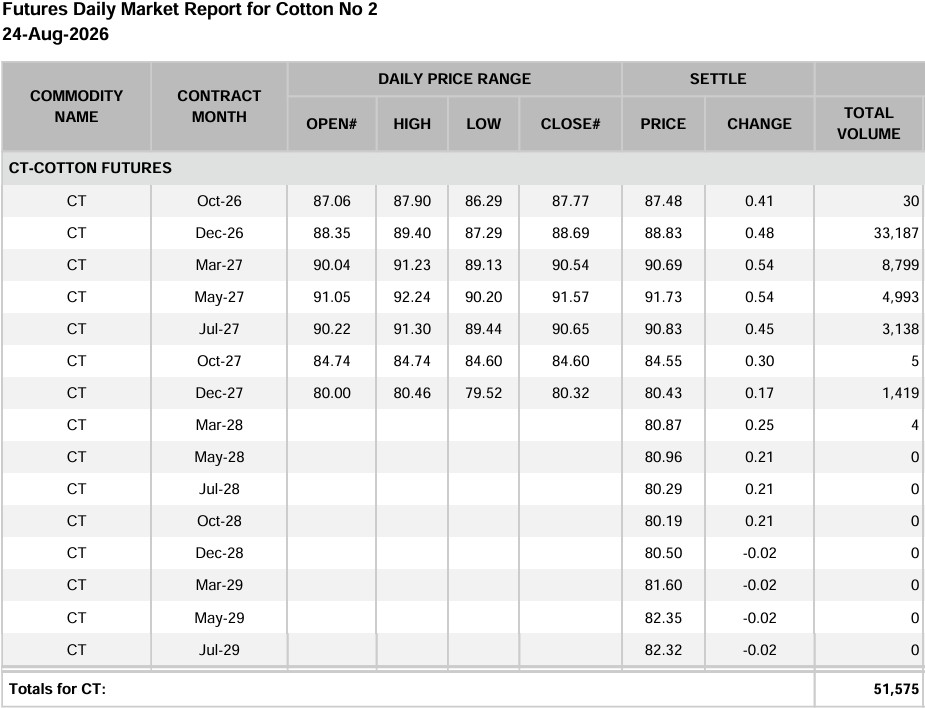Click the Dec-28 change value -0.02
The image size is (925, 708).
pos(759,553)
